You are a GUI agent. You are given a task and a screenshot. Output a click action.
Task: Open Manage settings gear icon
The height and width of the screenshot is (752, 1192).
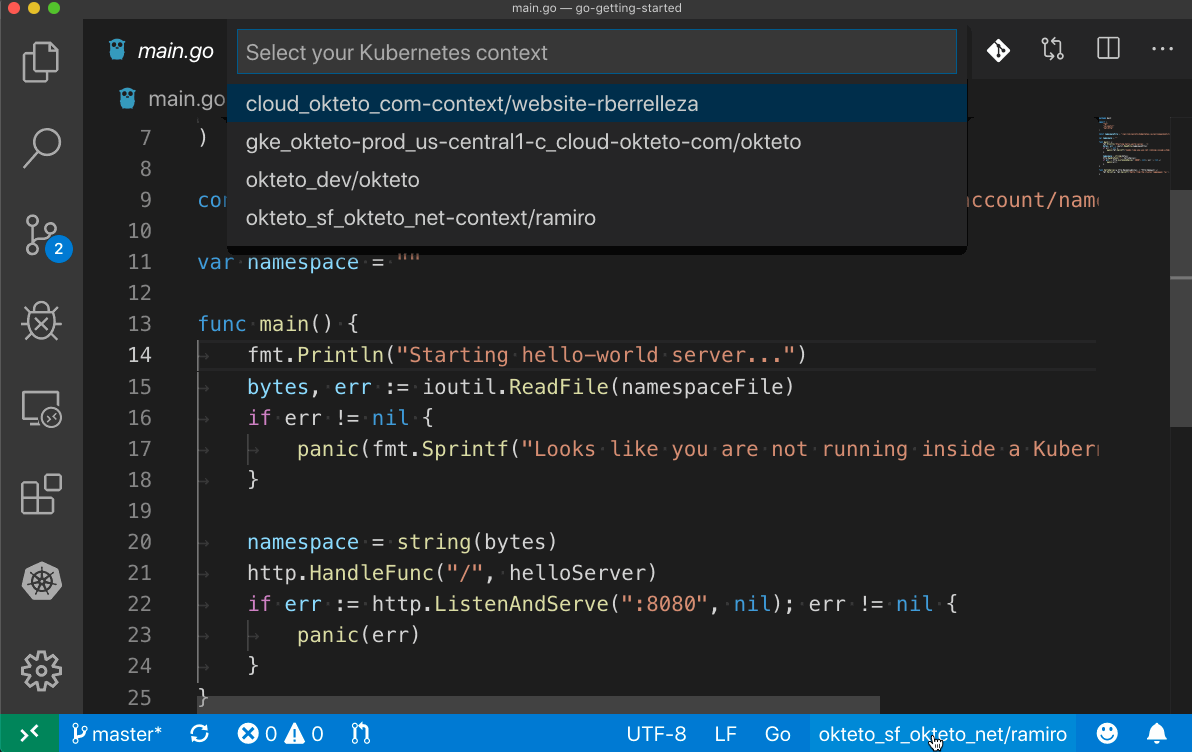pyautogui.click(x=41, y=671)
